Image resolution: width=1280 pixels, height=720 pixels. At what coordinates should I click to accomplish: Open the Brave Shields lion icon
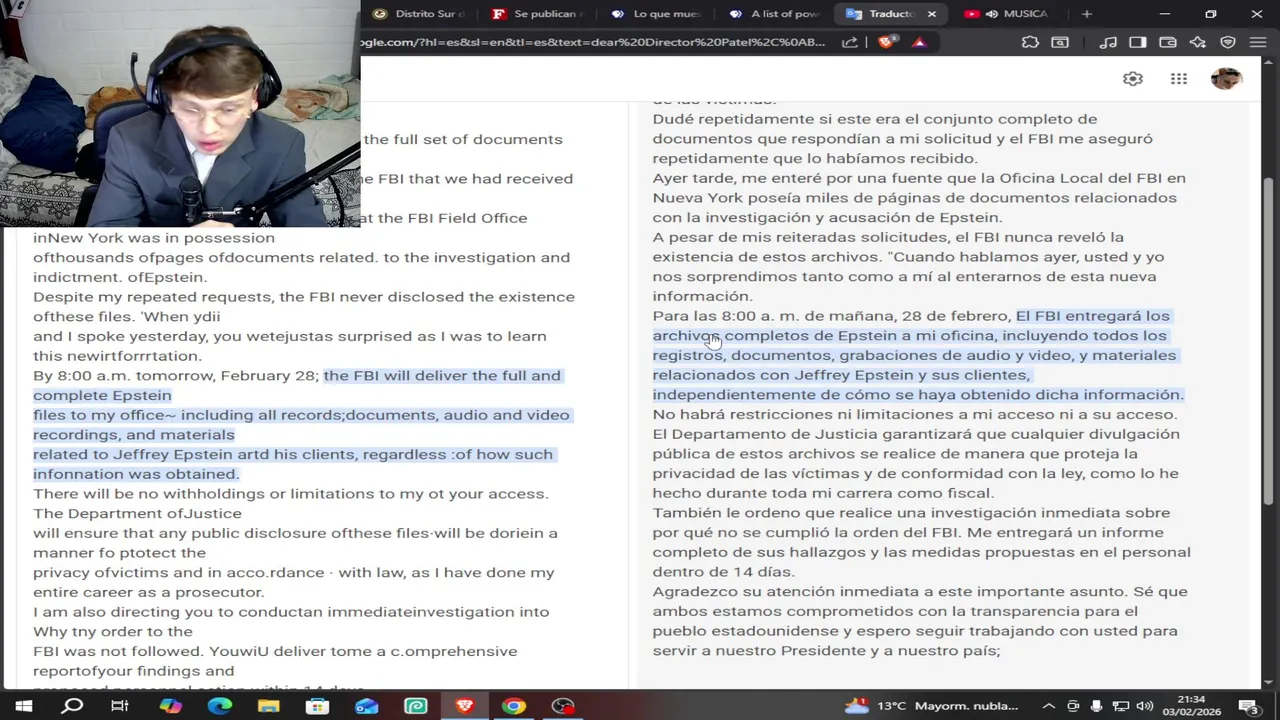885,42
